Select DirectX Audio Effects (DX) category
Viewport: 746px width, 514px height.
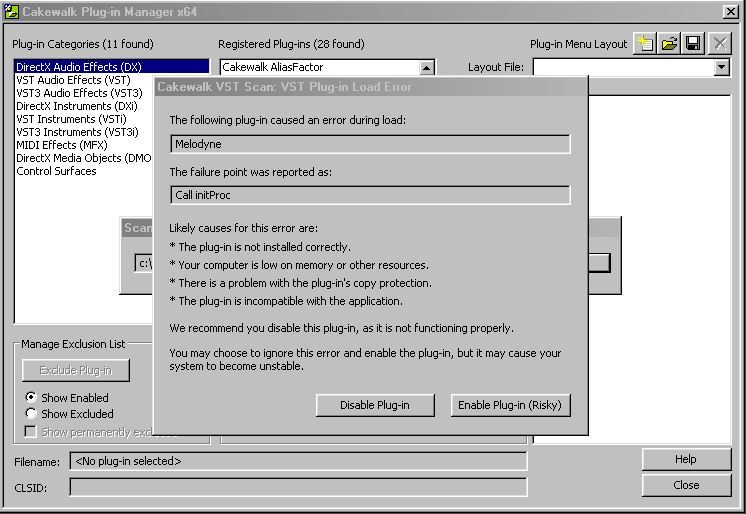click(112, 67)
